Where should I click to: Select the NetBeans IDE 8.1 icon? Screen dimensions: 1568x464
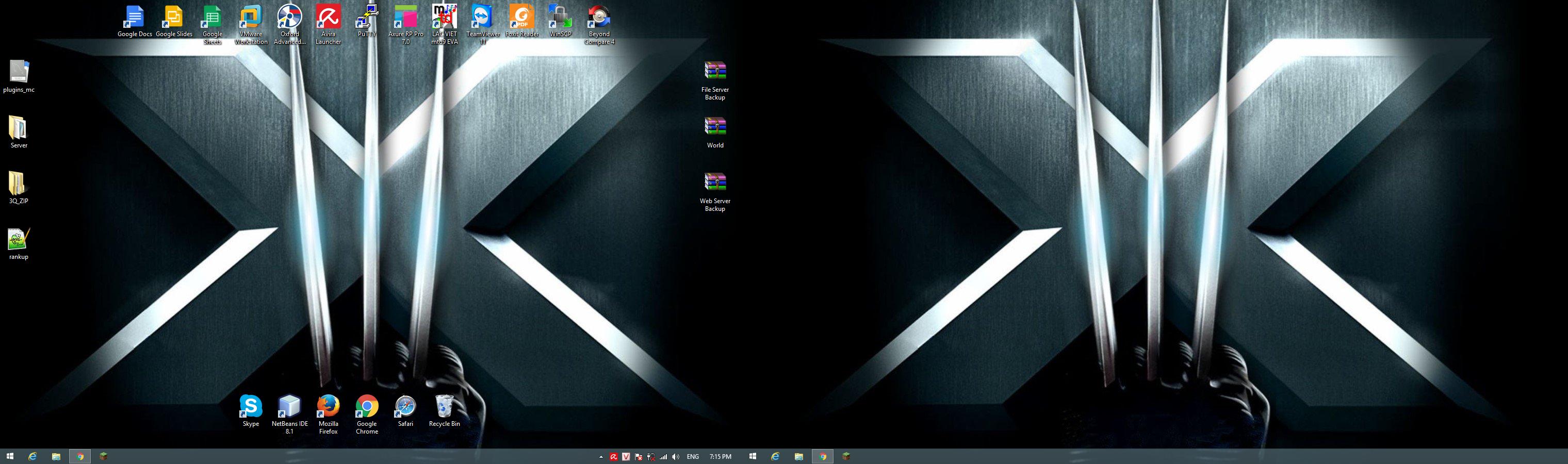290,407
